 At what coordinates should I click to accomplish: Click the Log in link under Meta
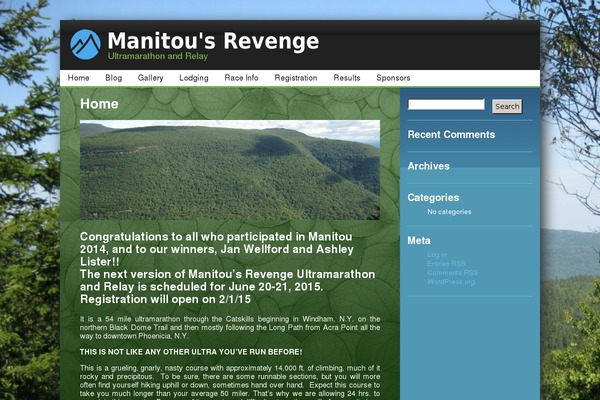(x=437, y=255)
